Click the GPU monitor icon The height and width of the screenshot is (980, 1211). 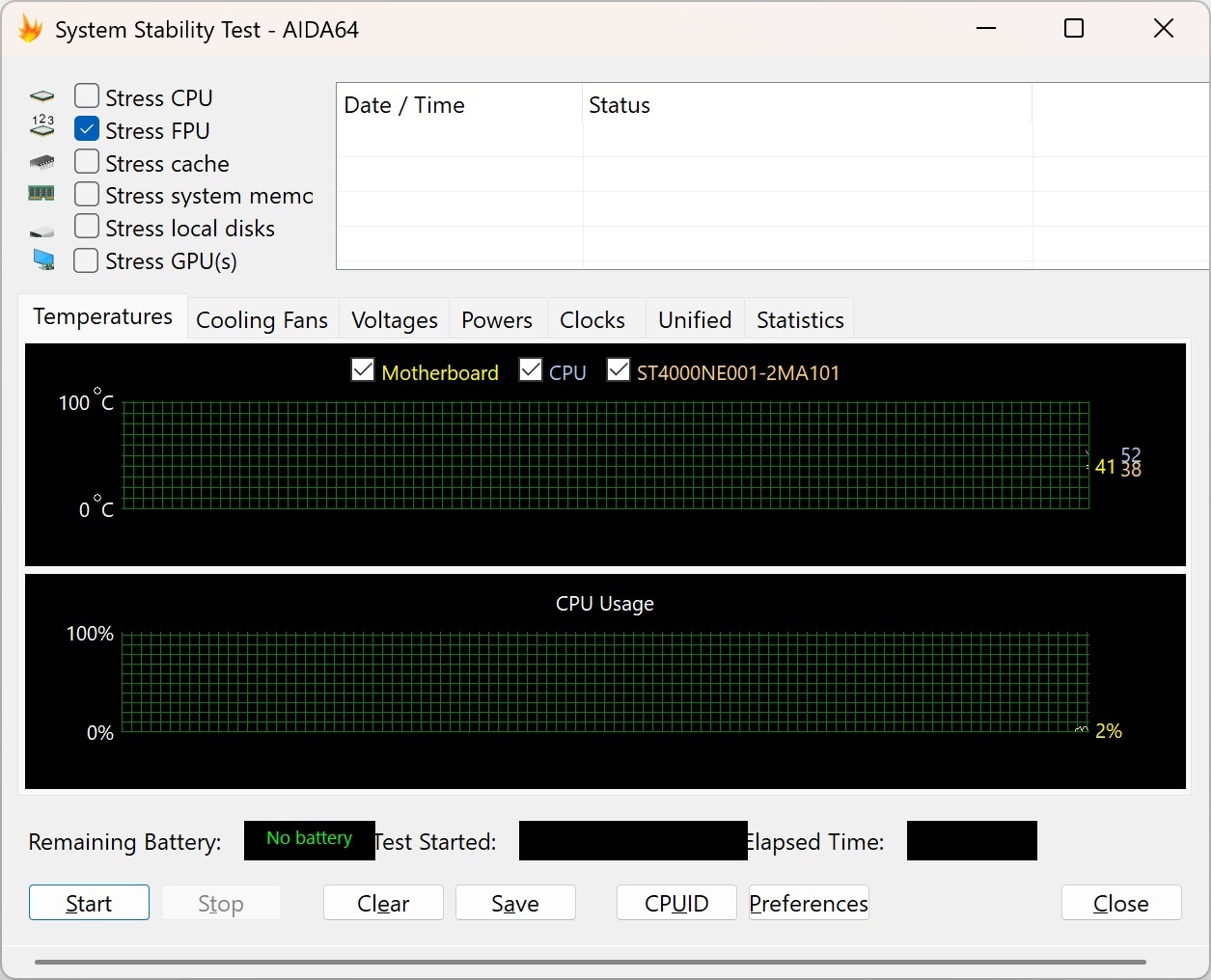tap(43, 259)
